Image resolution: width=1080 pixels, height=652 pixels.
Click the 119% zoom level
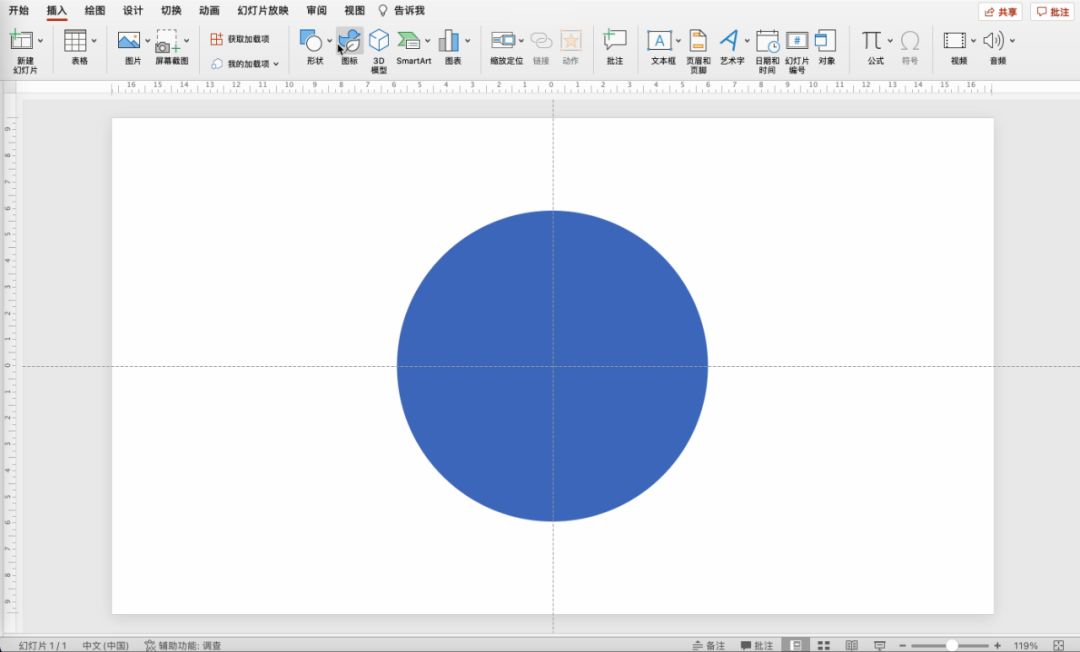(1025, 645)
